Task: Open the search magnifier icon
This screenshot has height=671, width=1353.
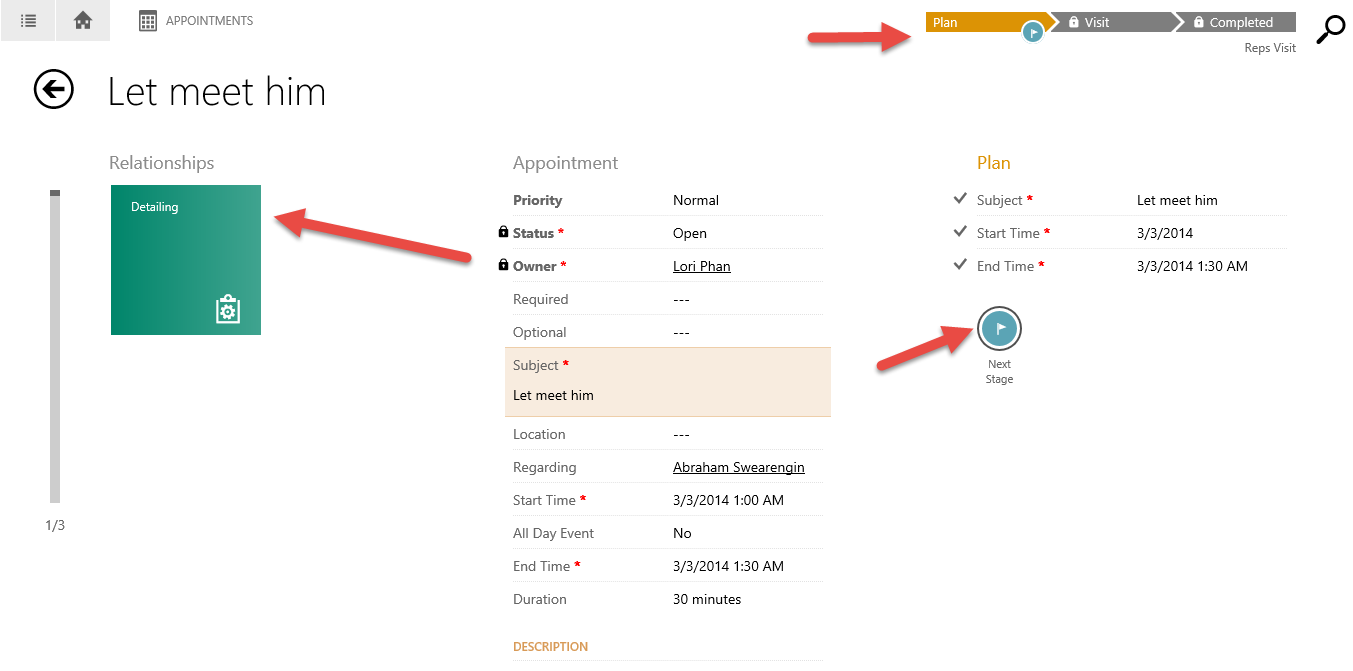Action: (1329, 31)
